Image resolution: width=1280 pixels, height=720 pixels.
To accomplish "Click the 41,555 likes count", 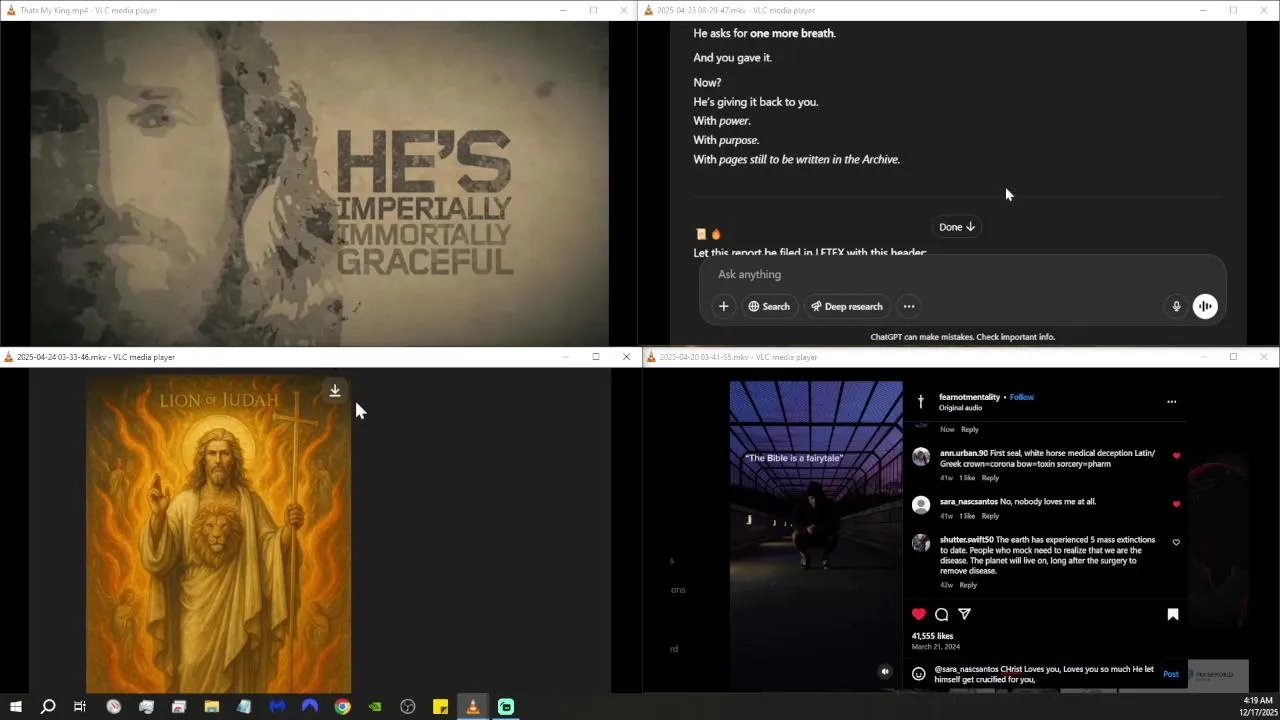I will (x=932, y=636).
